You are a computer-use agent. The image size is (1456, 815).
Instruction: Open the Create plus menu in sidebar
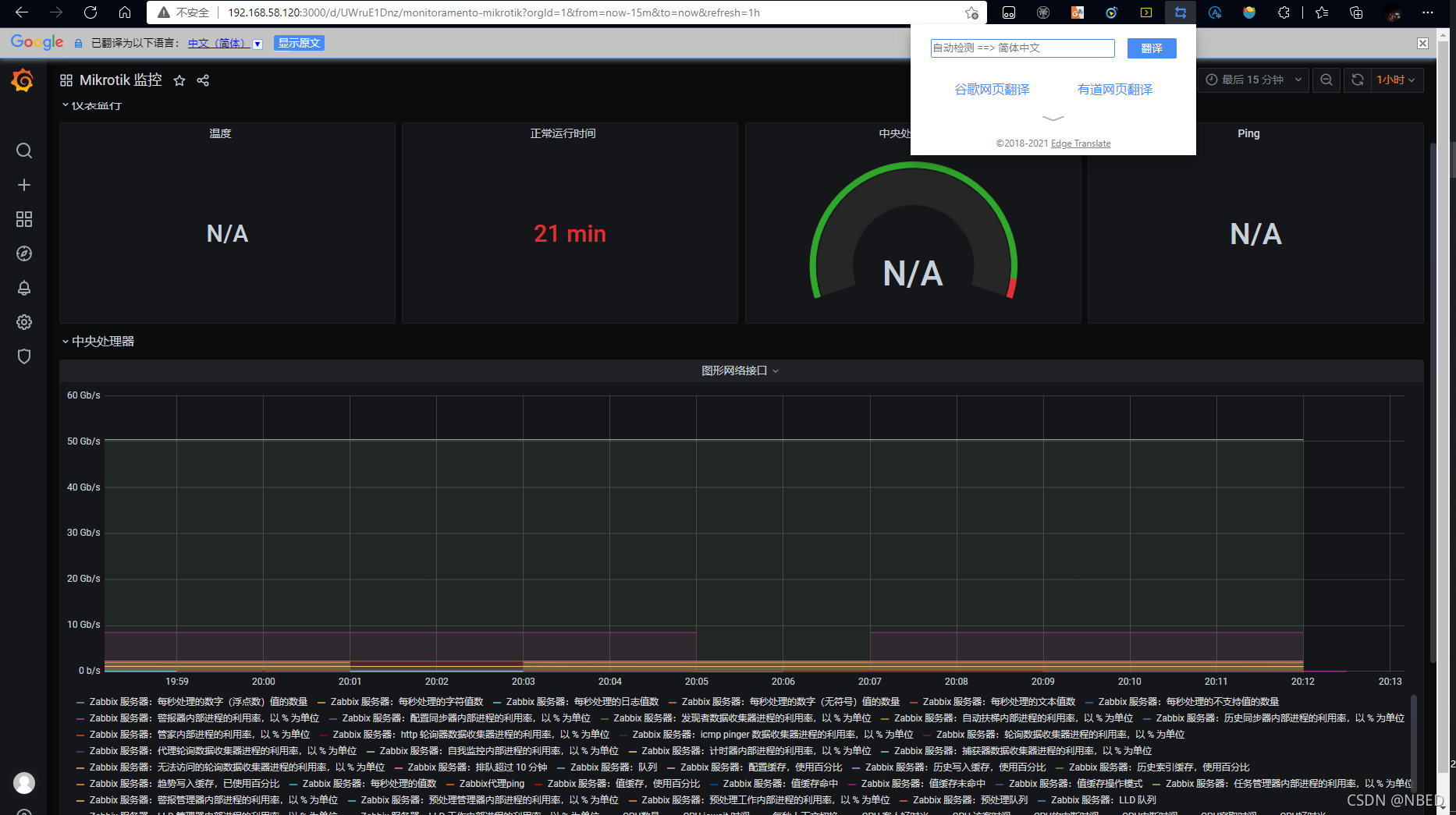(x=24, y=185)
